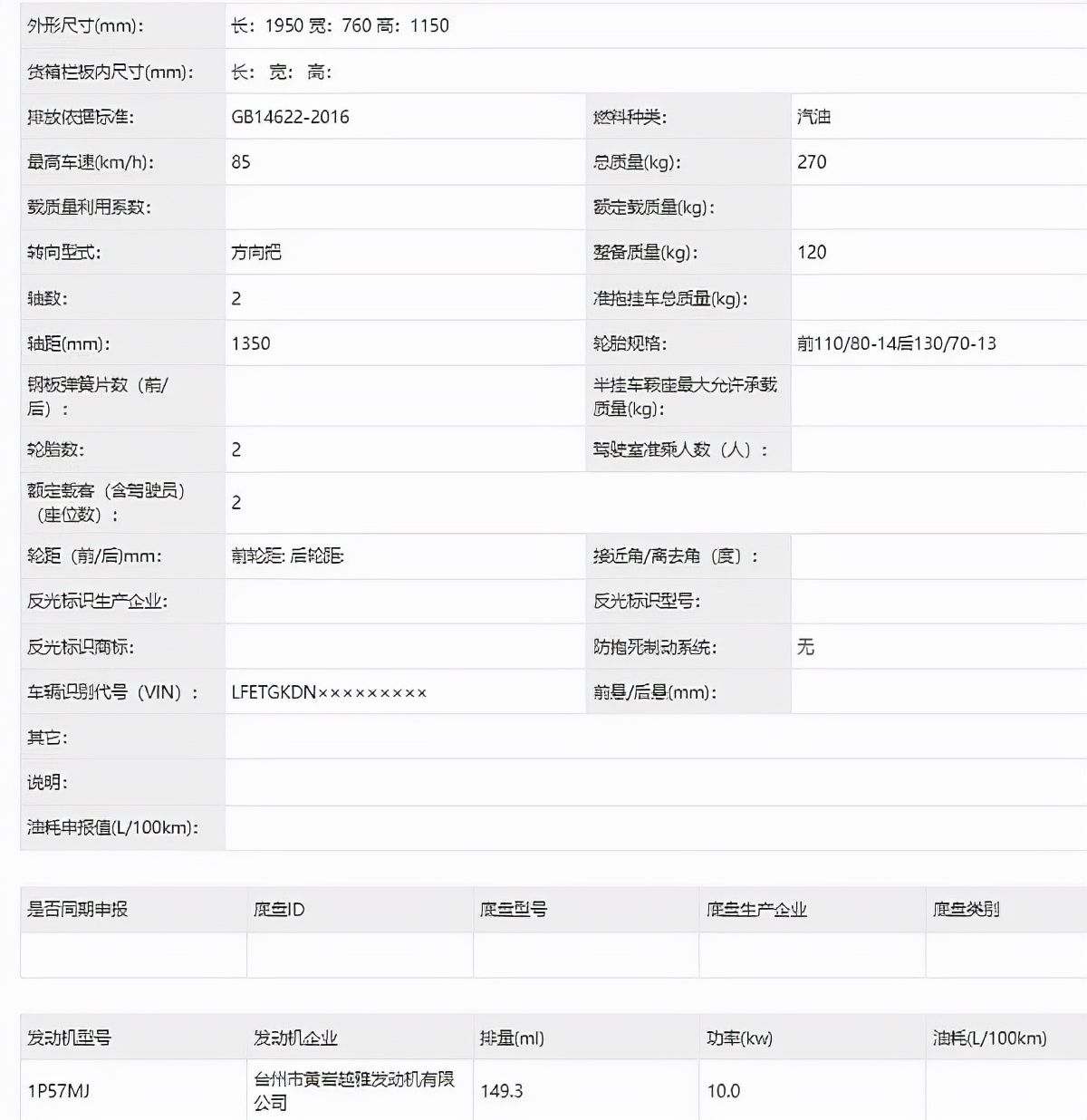Click the curb weight value 120

814,252
